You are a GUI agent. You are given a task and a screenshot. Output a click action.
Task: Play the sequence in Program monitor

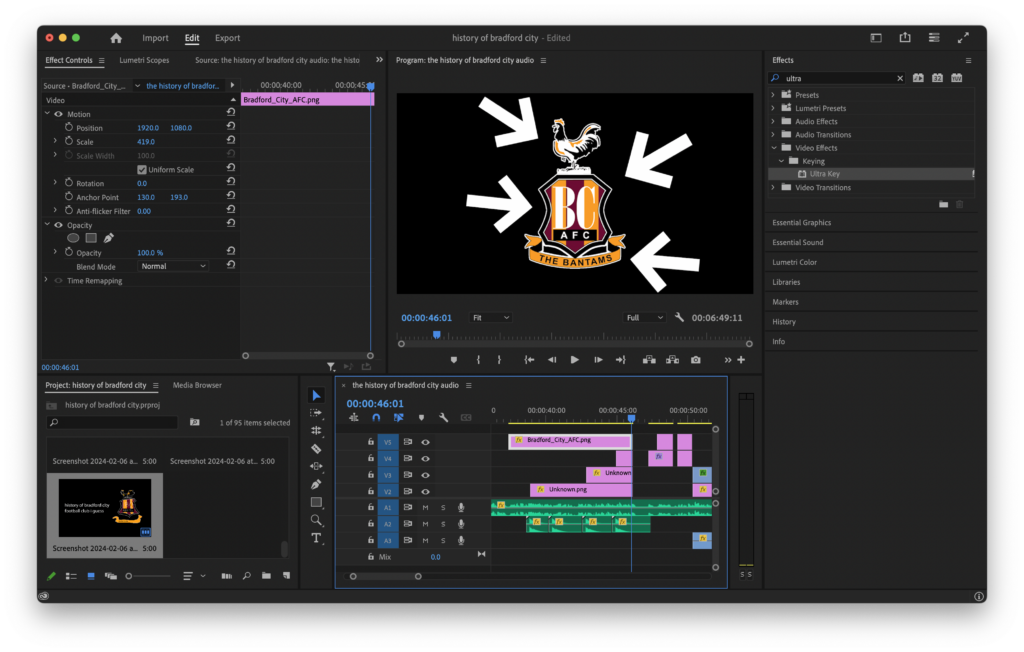(575, 360)
